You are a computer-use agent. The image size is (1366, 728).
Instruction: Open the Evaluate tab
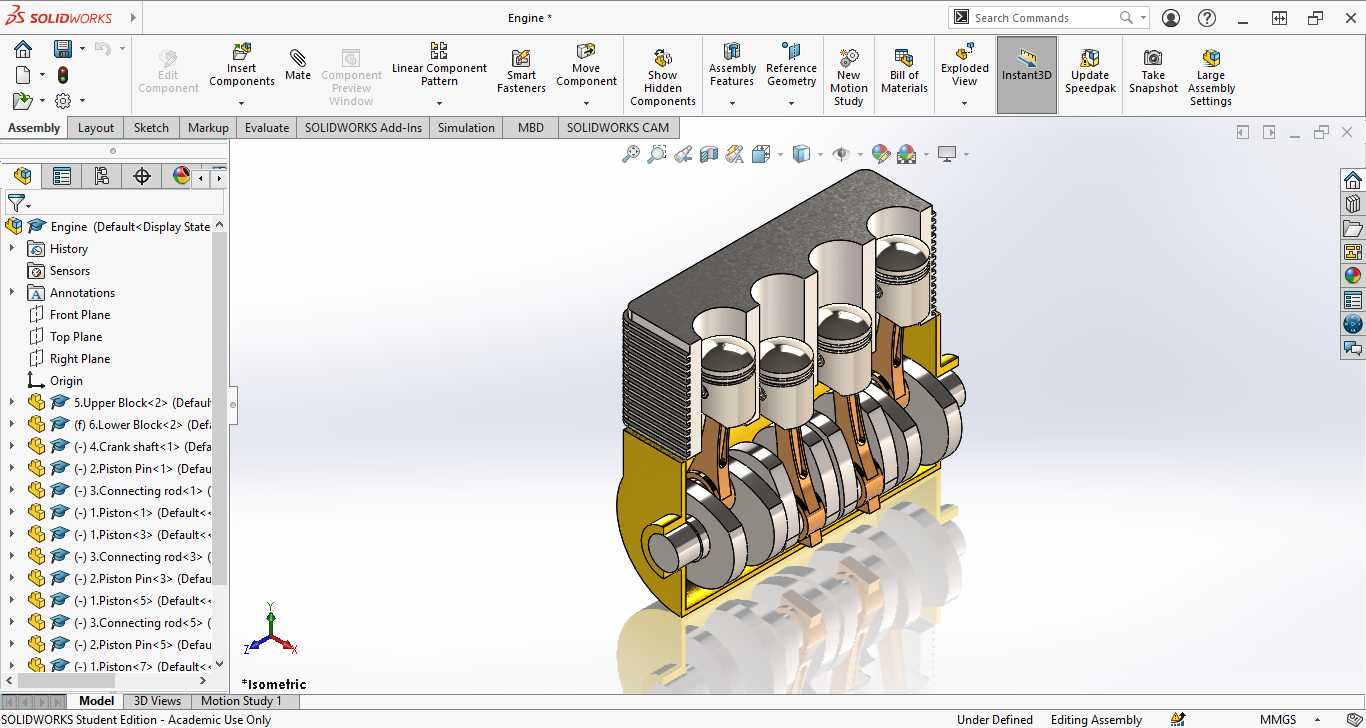click(267, 128)
